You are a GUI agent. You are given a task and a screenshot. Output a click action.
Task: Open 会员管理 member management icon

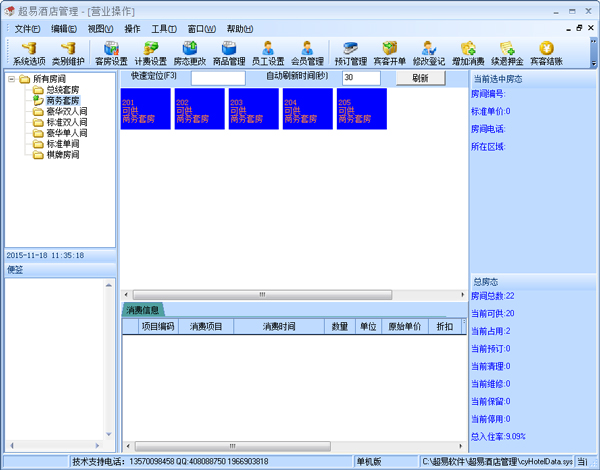tap(307, 54)
